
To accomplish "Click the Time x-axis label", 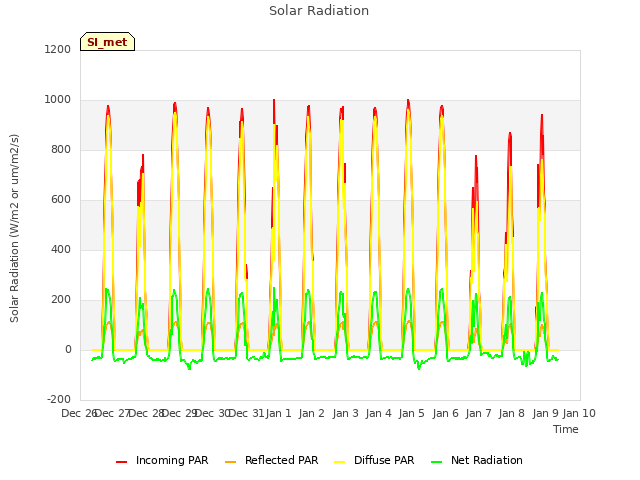I will click(x=566, y=429).
